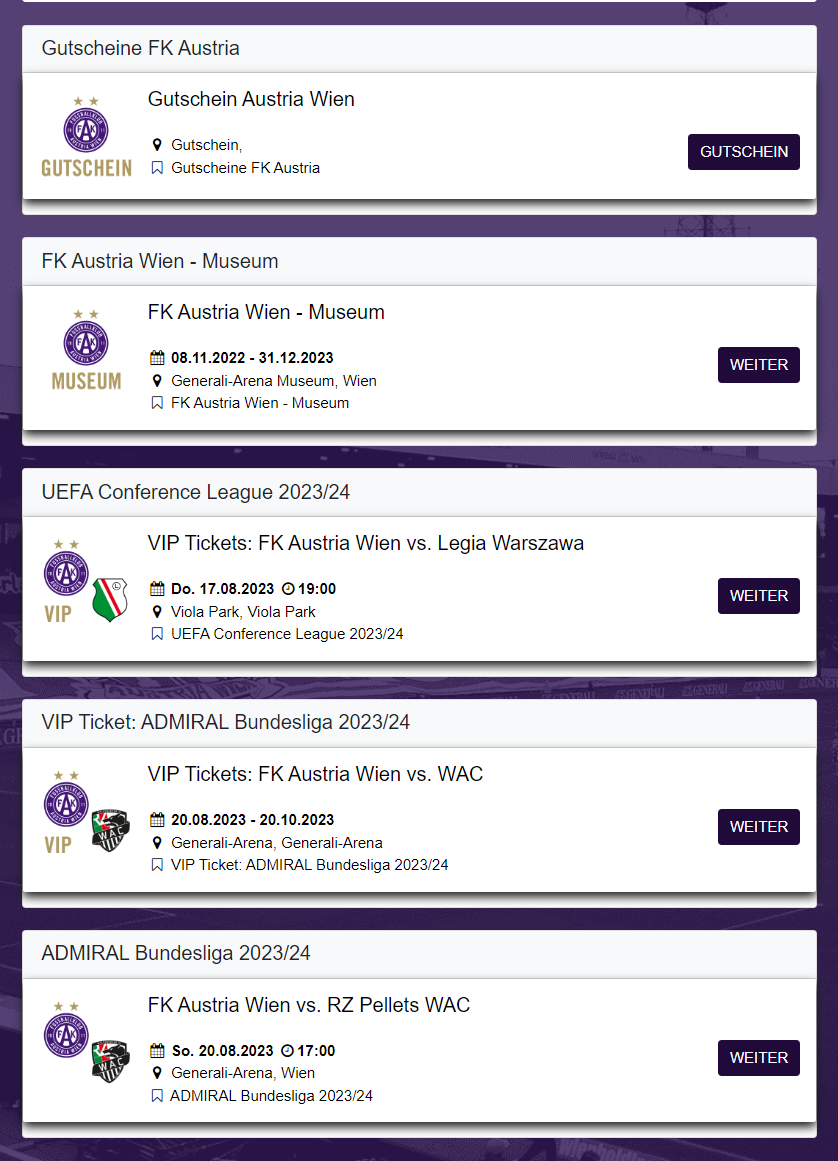Click the UEFA Conference League 2023/24 section header

coord(419,492)
